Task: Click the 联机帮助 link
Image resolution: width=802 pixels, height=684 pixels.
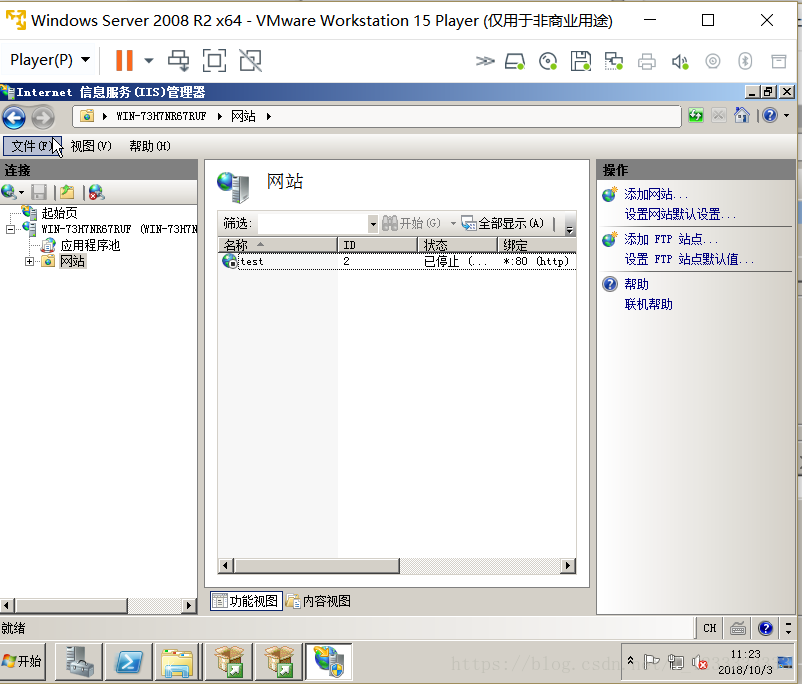Action: coord(649,304)
